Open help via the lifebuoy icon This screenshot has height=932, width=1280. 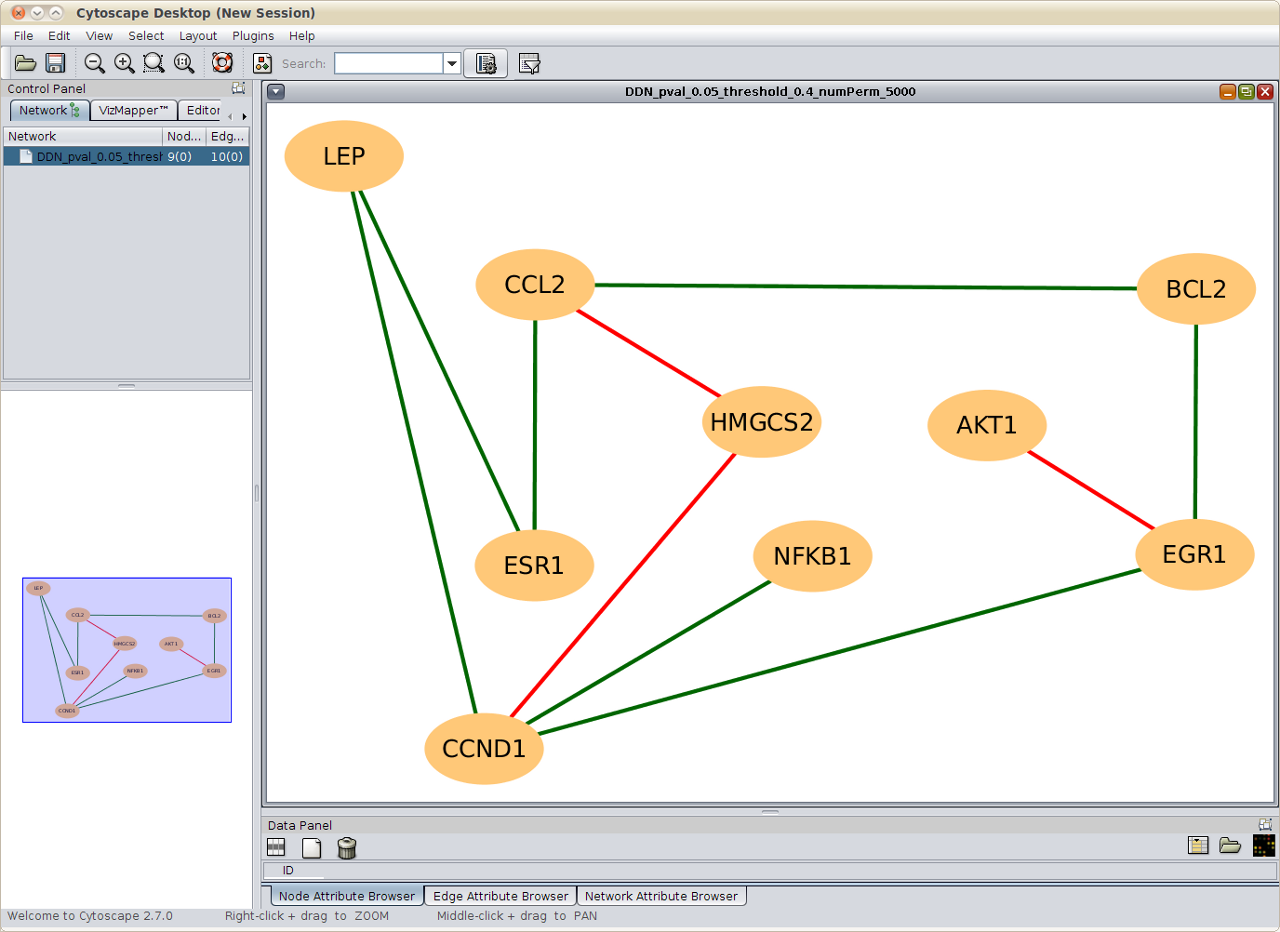[222, 63]
